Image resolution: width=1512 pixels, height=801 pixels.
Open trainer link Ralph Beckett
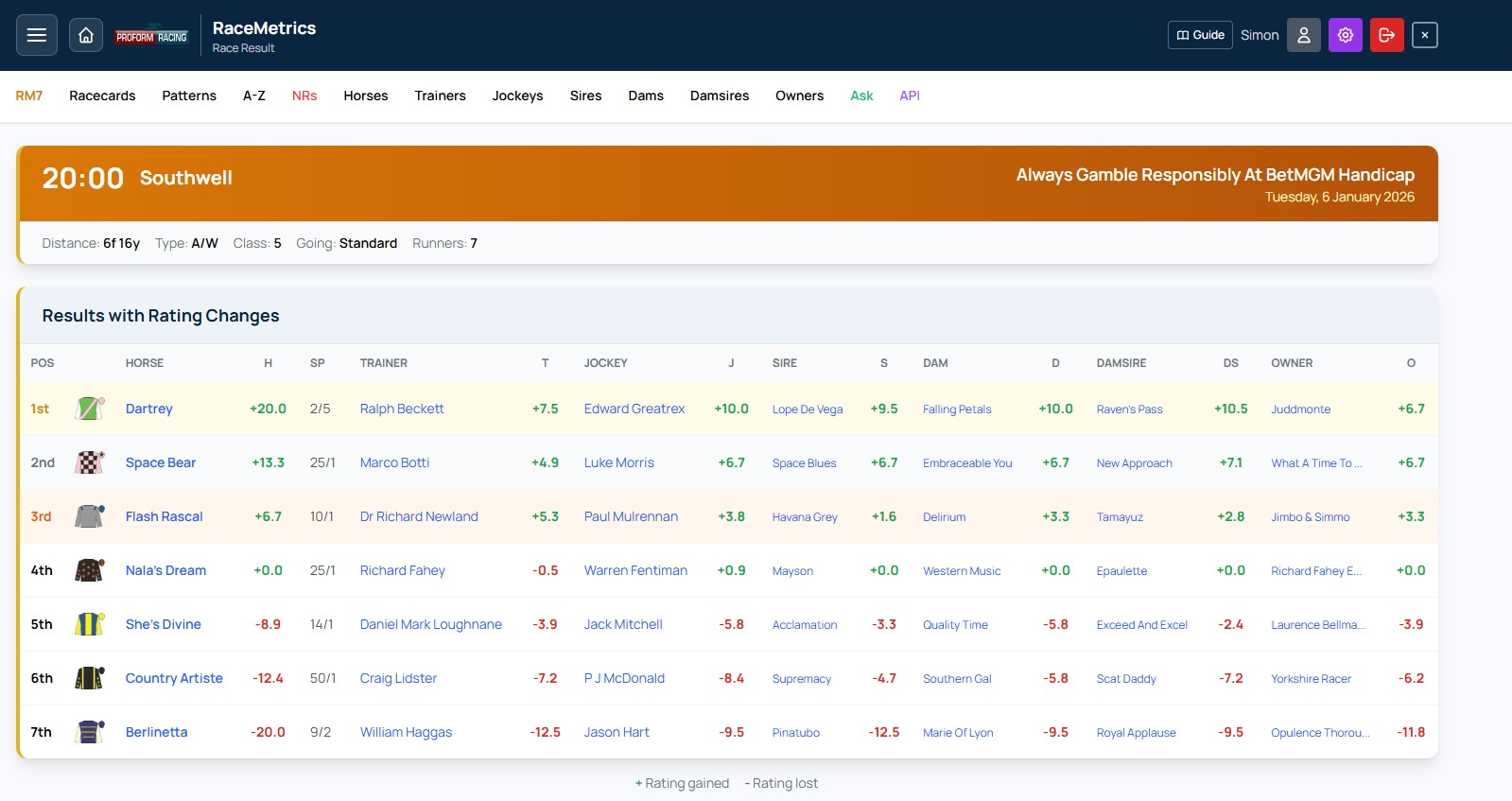[x=402, y=409]
